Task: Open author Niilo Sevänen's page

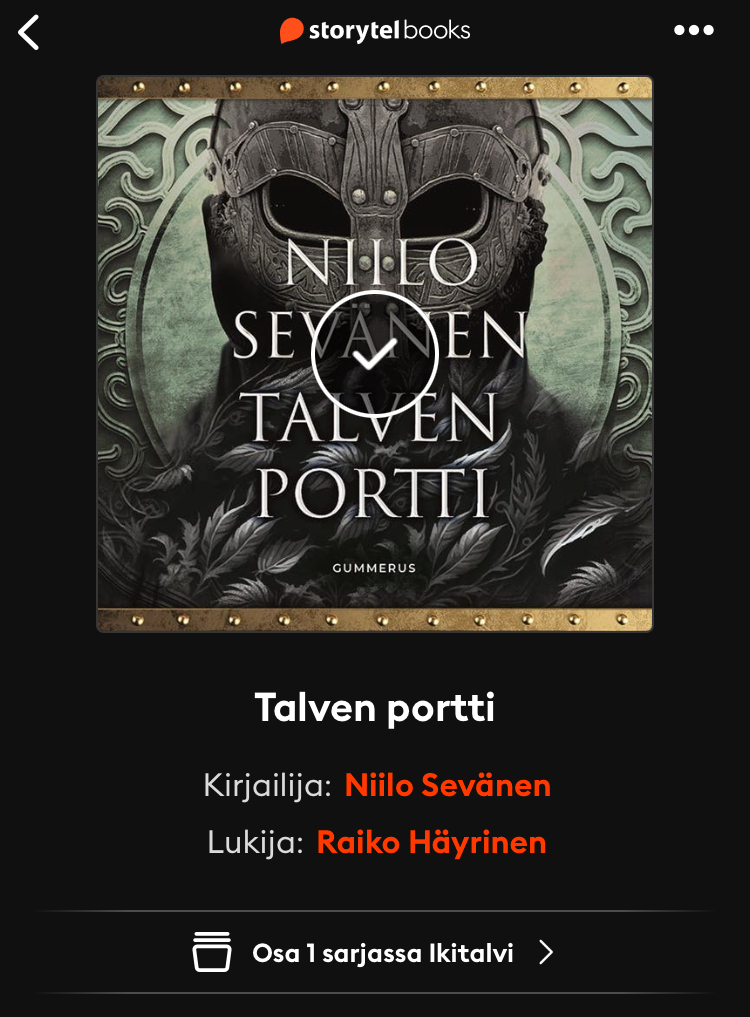Action: (448, 785)
